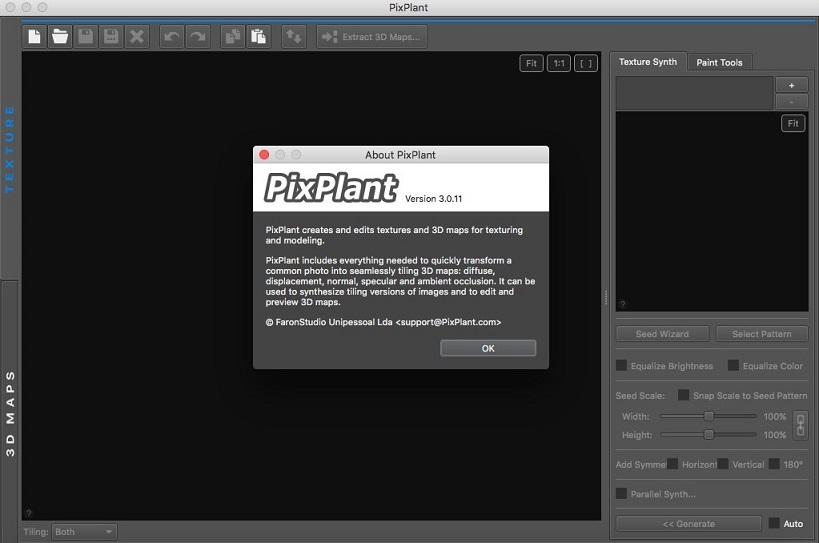Adjust the Width seed scale slider
819x543 pixels.
click(x=708, y=416)
